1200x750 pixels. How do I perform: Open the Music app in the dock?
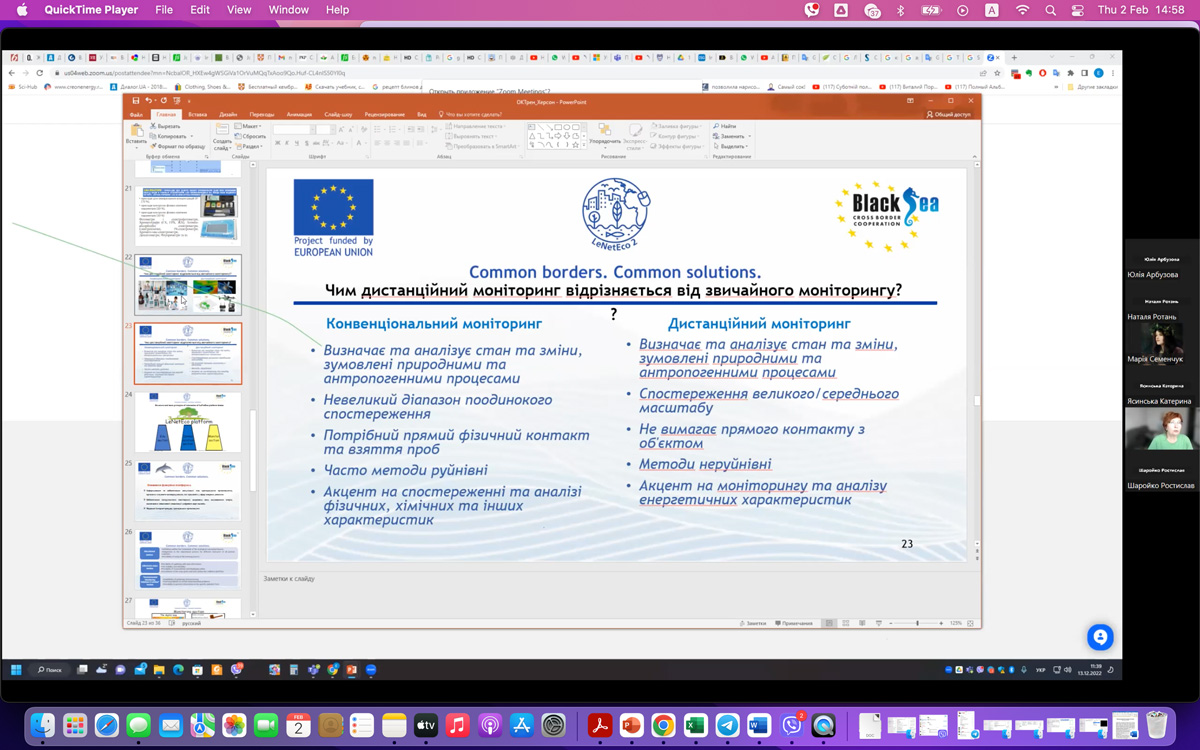[x=457, y=726]
